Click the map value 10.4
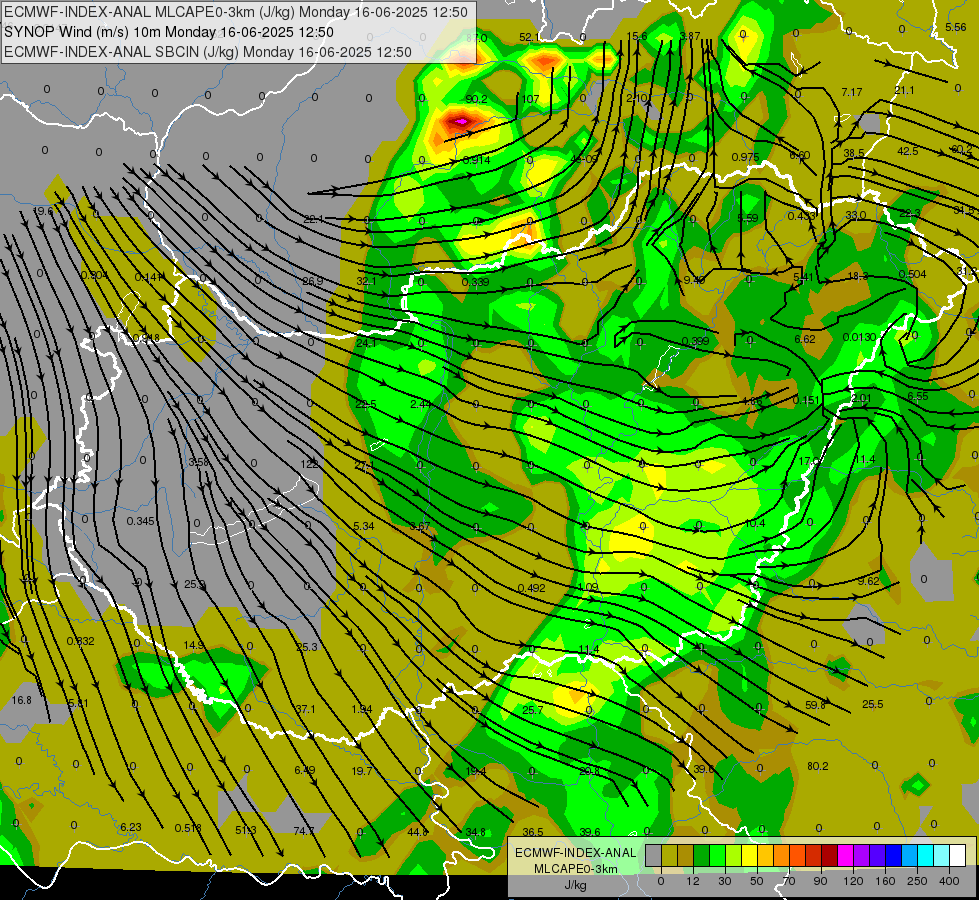Image resolution: width=979 pixels, height=900 pixels. tap(755, 523)
